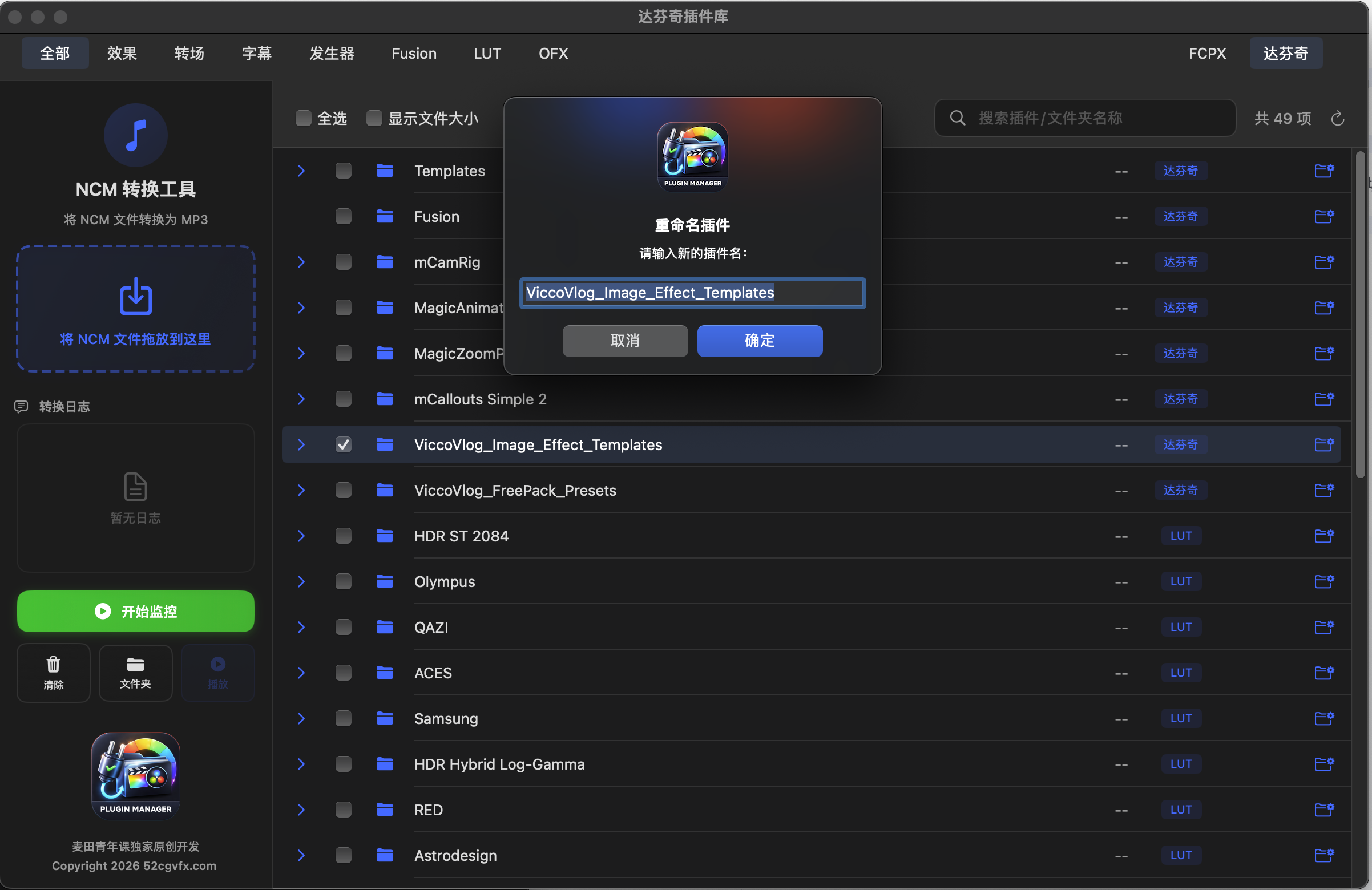1372x890 pixels.
Task: Expand the mCallouts Simple 2 folder
Action: click(301, 399)
